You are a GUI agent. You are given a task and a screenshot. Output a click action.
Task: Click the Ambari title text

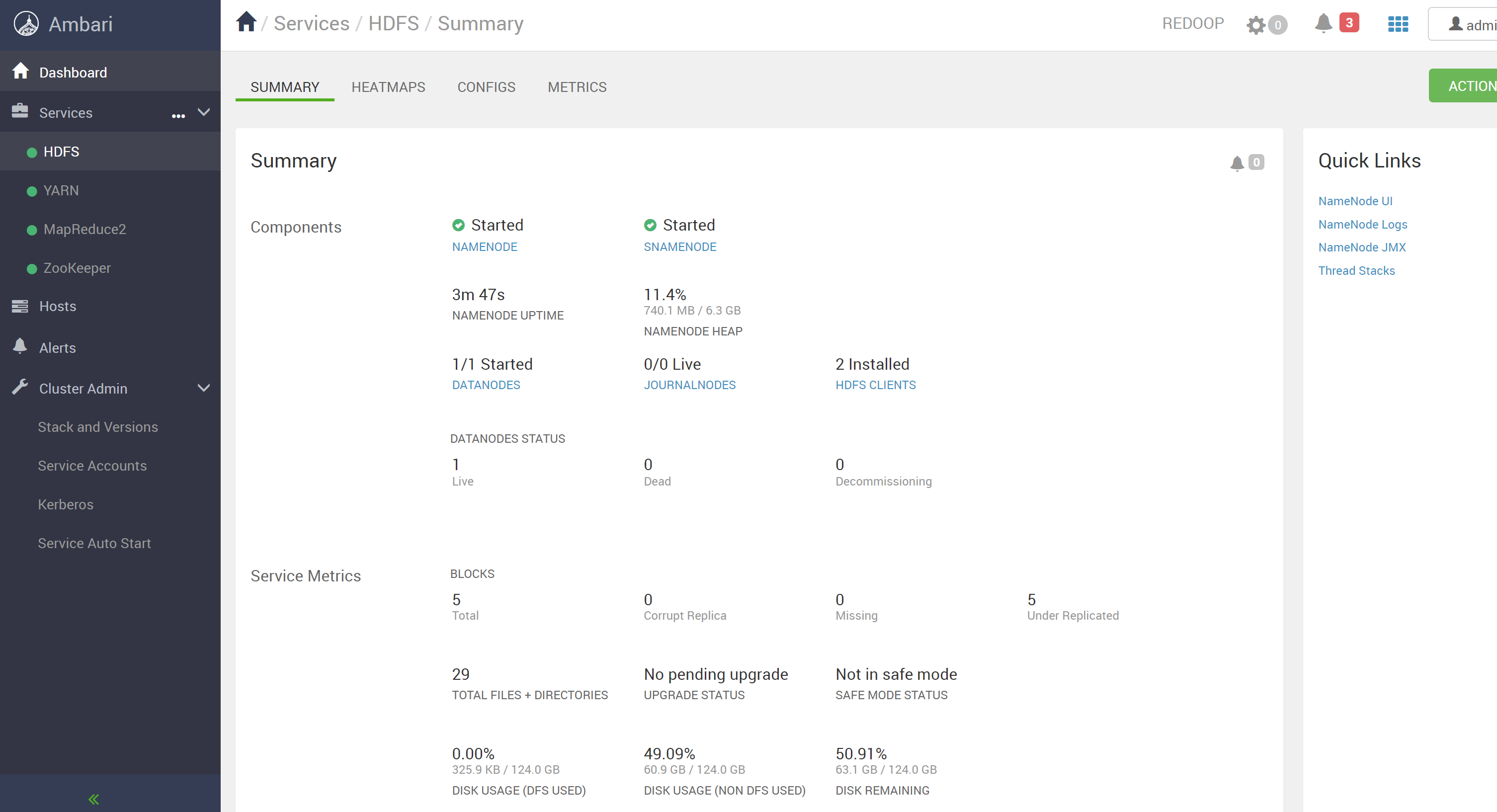(81, 24)
